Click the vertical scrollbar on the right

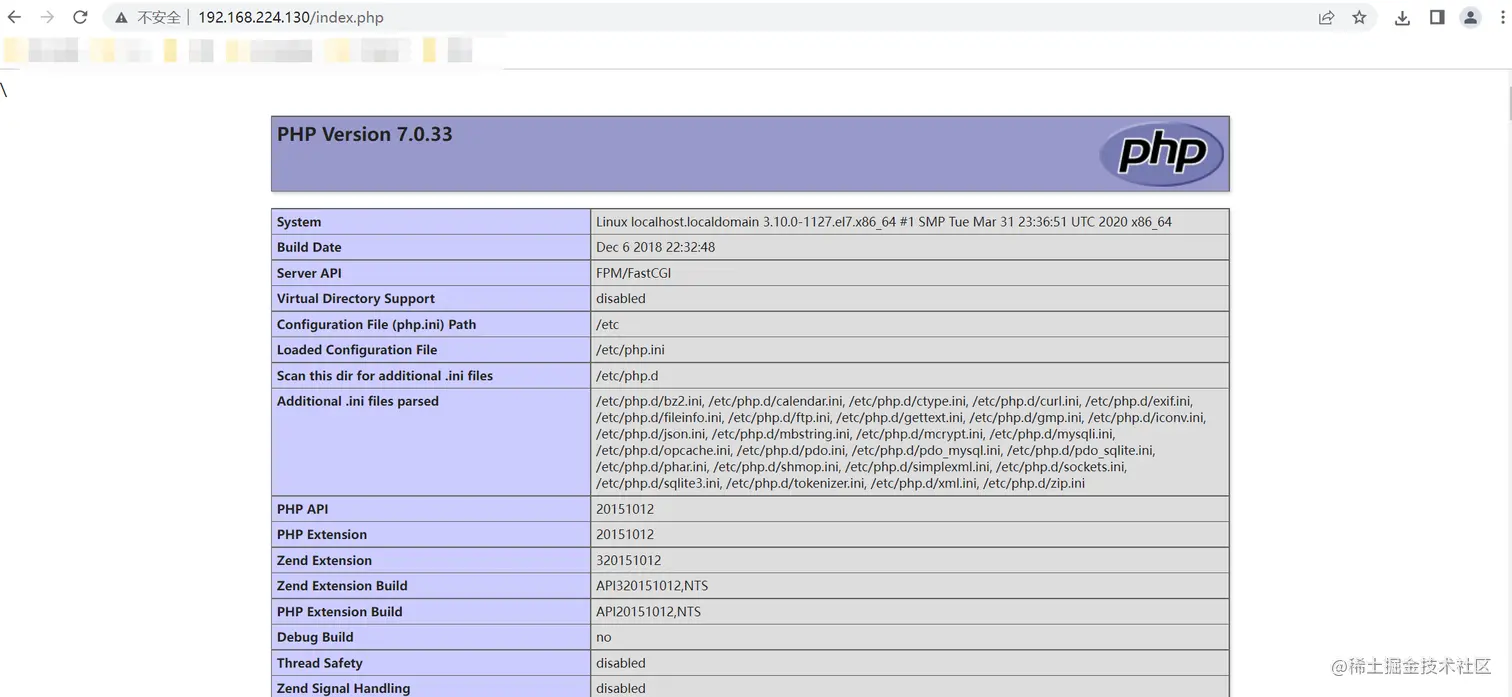pyautogui.click(x=1507, y=100)
